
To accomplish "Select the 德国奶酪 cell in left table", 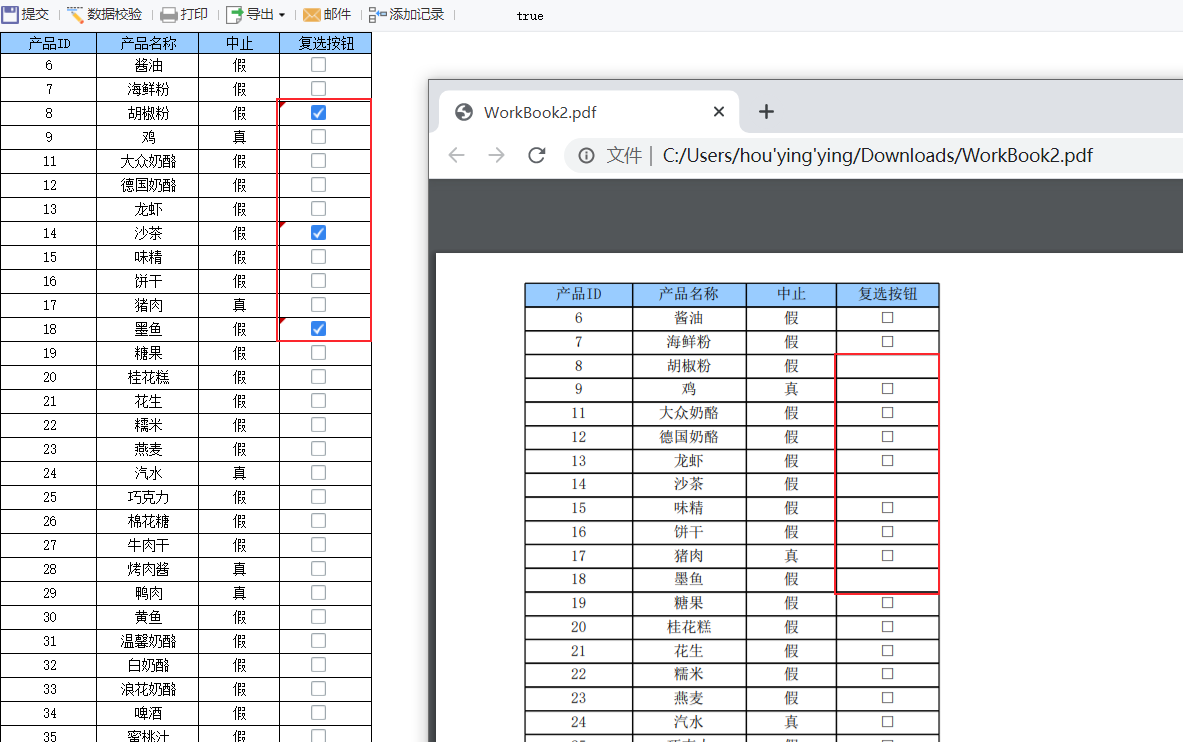I will 148,185.
